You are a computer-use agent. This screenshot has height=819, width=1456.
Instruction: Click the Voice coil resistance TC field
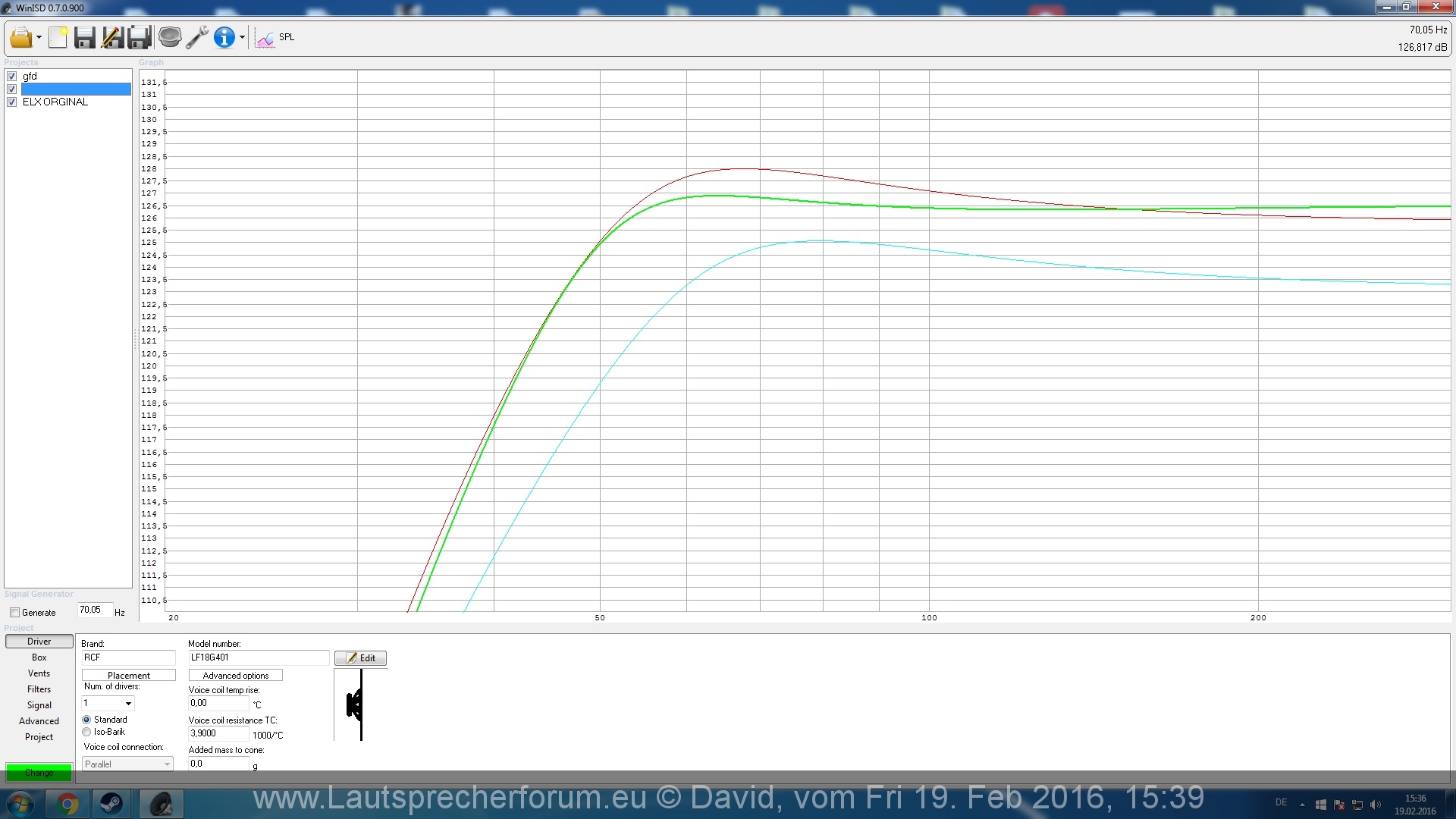(218, 734)
